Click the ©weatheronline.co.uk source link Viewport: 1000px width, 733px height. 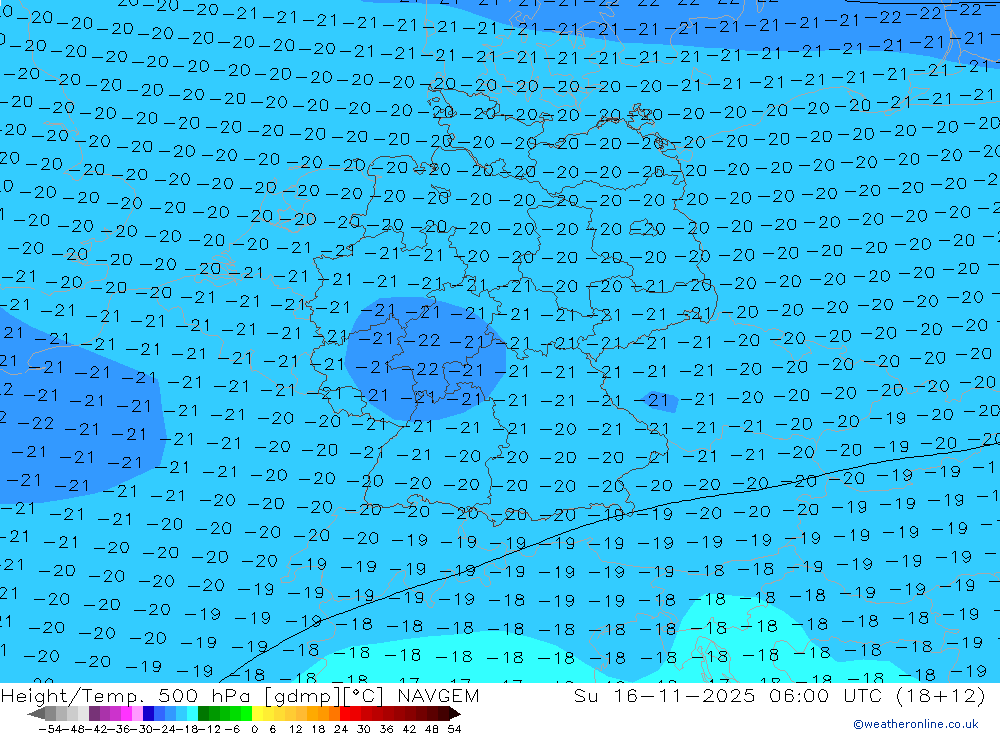pyautogui.click(x=916, y=724)
